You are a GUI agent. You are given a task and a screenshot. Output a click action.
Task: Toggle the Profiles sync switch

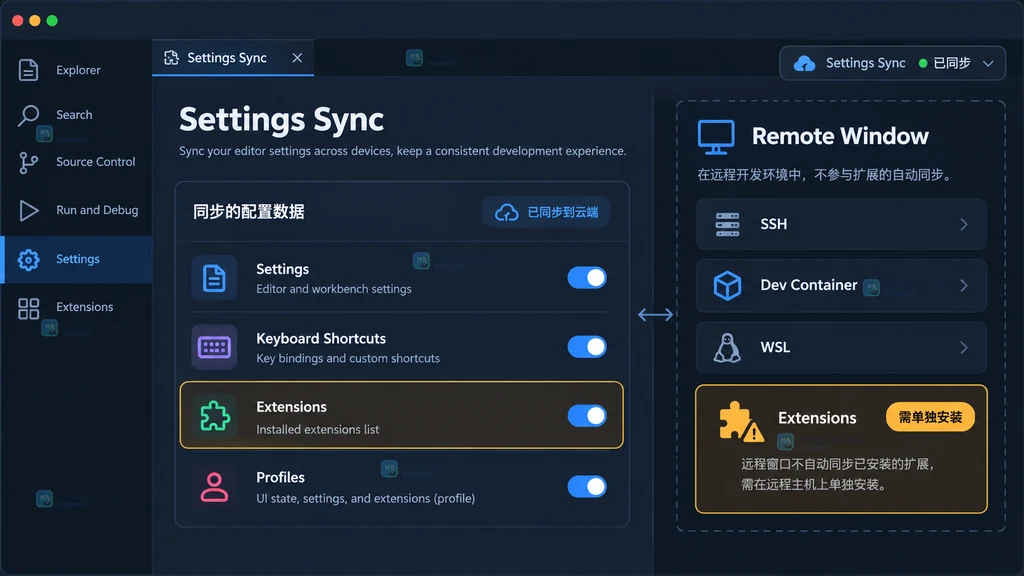(x=586, y=487)
